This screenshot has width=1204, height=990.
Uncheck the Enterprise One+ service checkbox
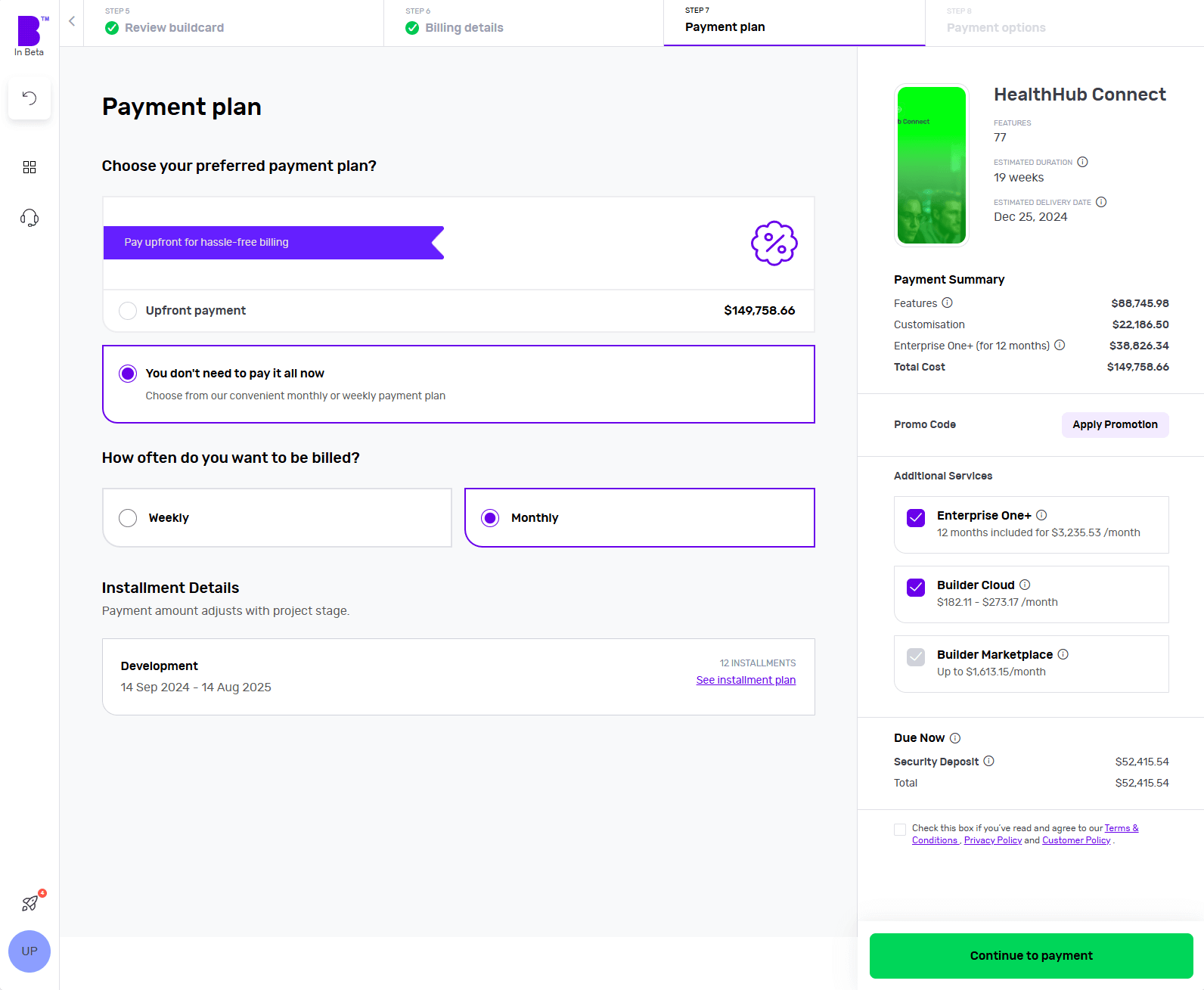pos(916,518)
